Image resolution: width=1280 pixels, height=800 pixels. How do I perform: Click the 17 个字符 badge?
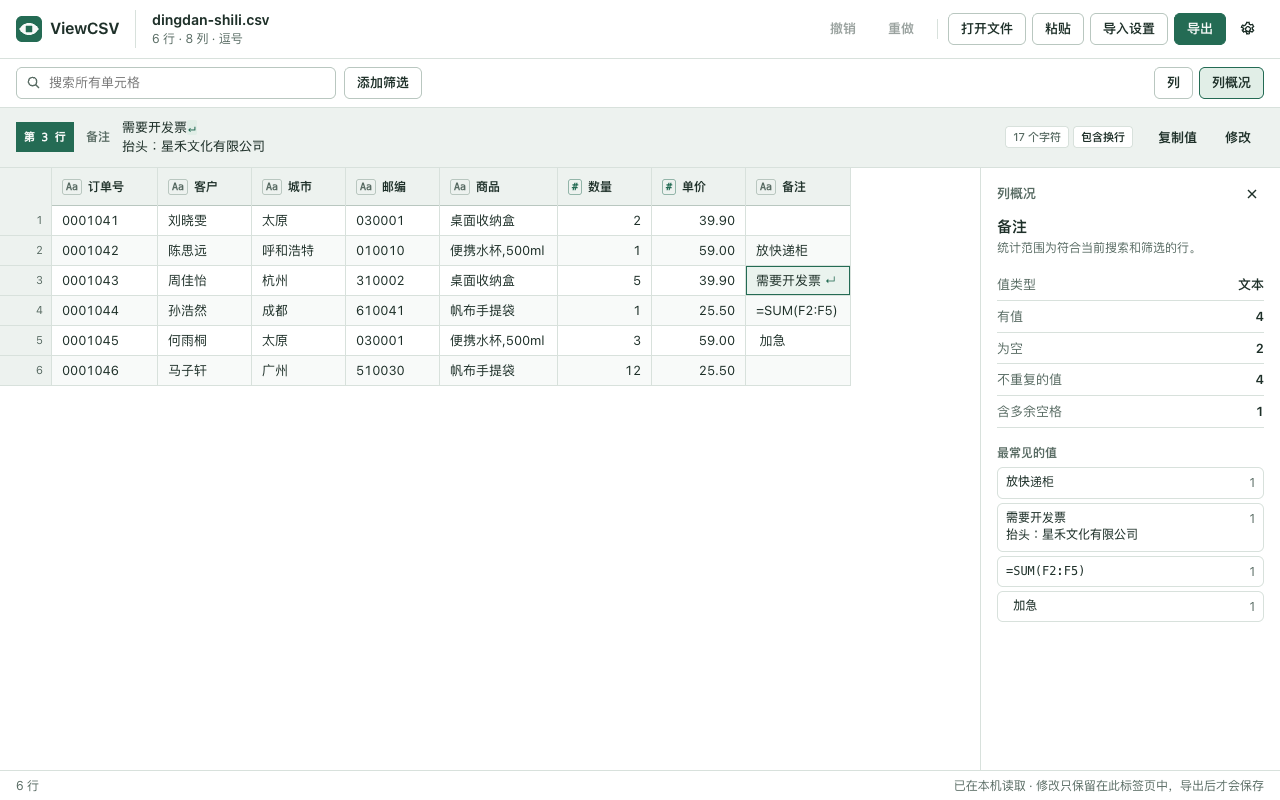[1037, 137]
